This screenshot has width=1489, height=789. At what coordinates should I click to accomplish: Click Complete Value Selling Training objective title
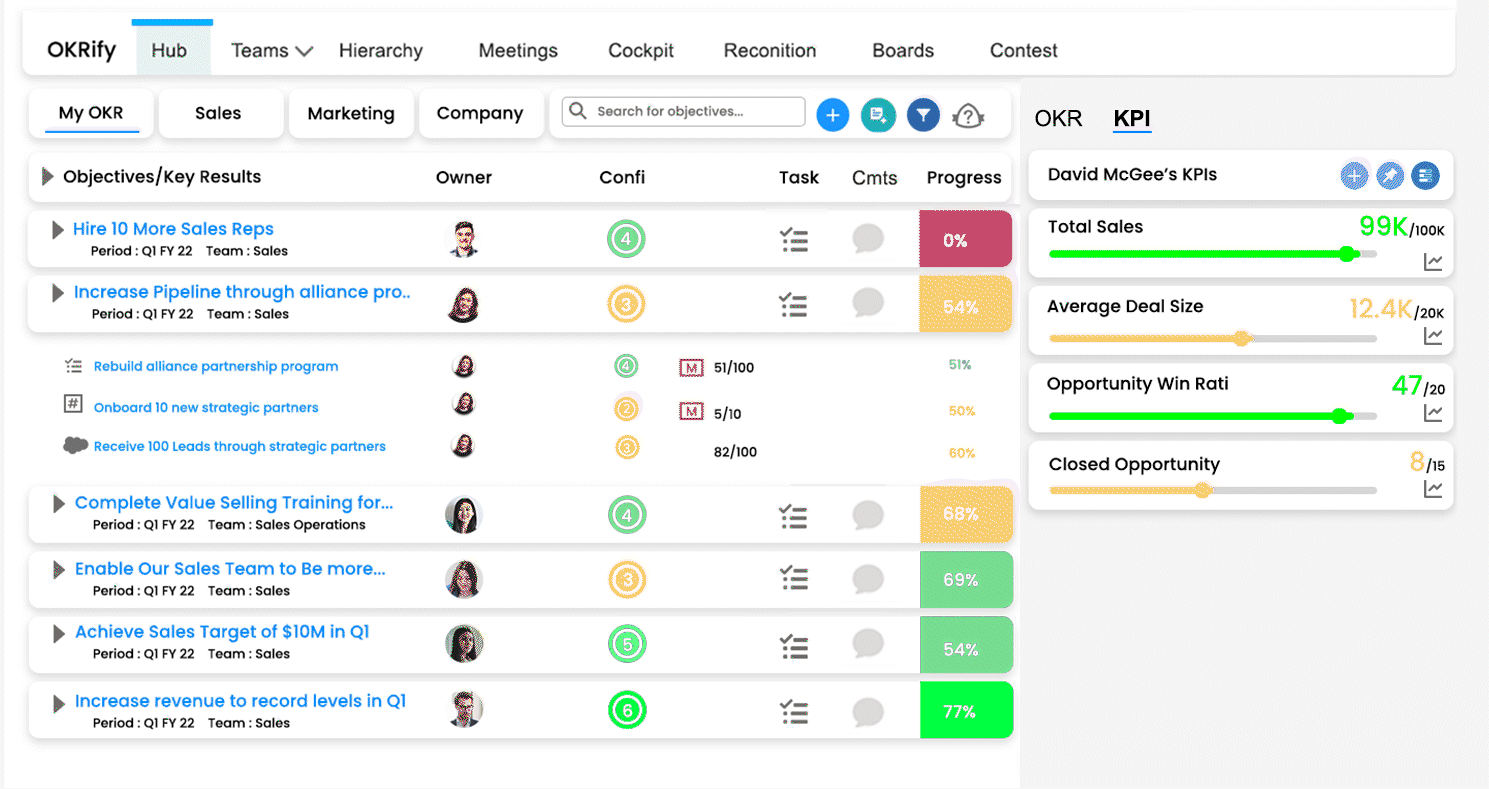234,503
